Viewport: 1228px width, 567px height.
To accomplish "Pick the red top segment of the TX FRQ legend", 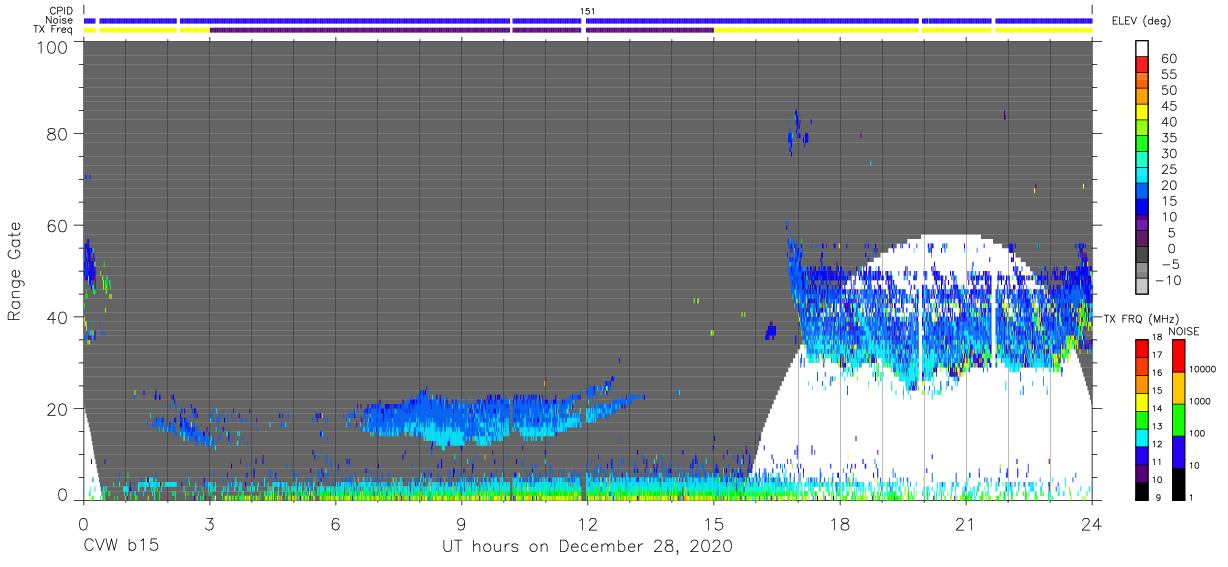I will tap(1142, 348).
